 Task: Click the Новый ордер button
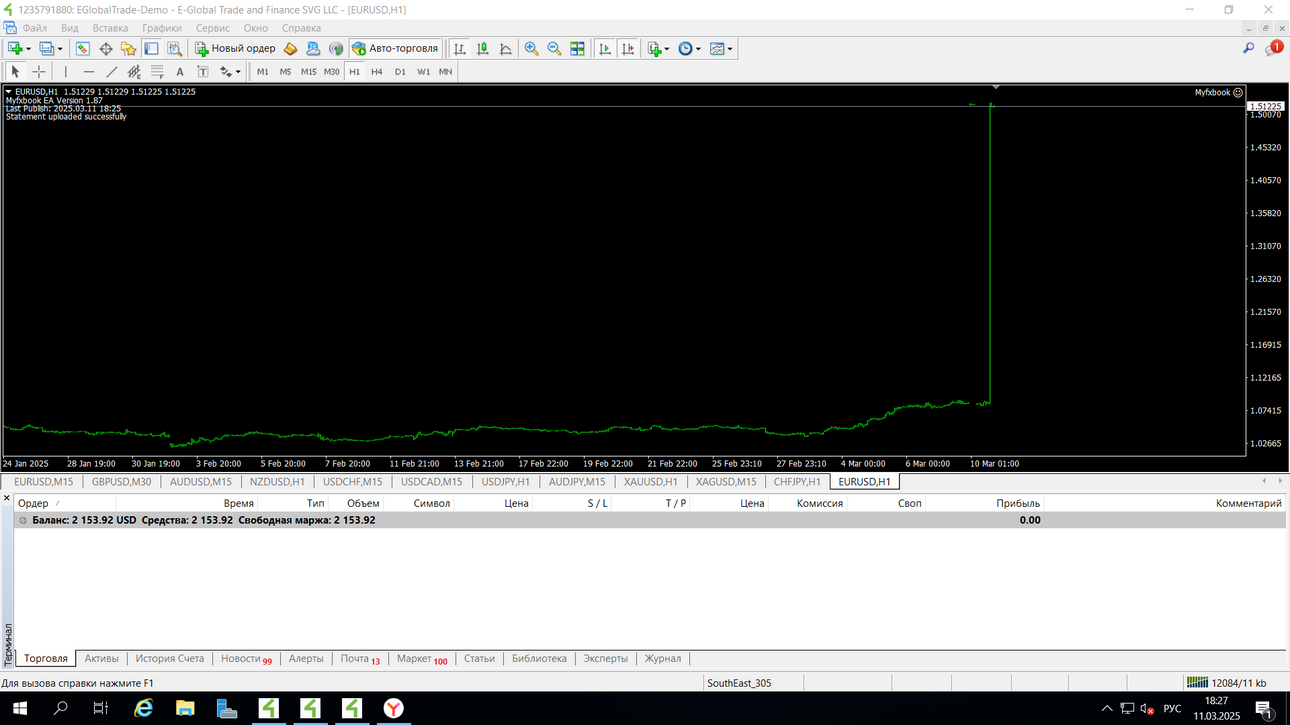(235, 48)
